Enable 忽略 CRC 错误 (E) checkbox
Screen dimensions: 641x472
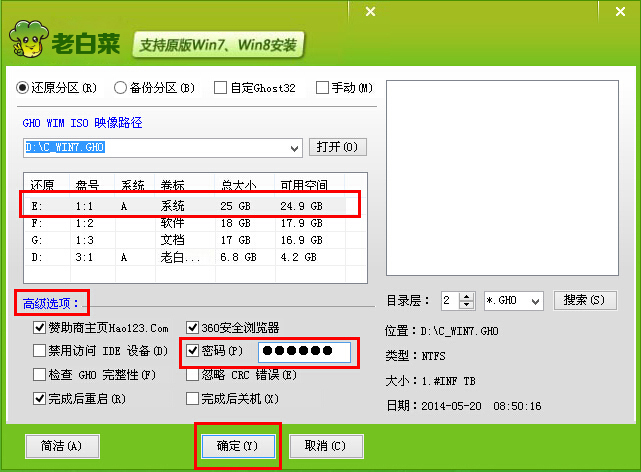(192, 374)
